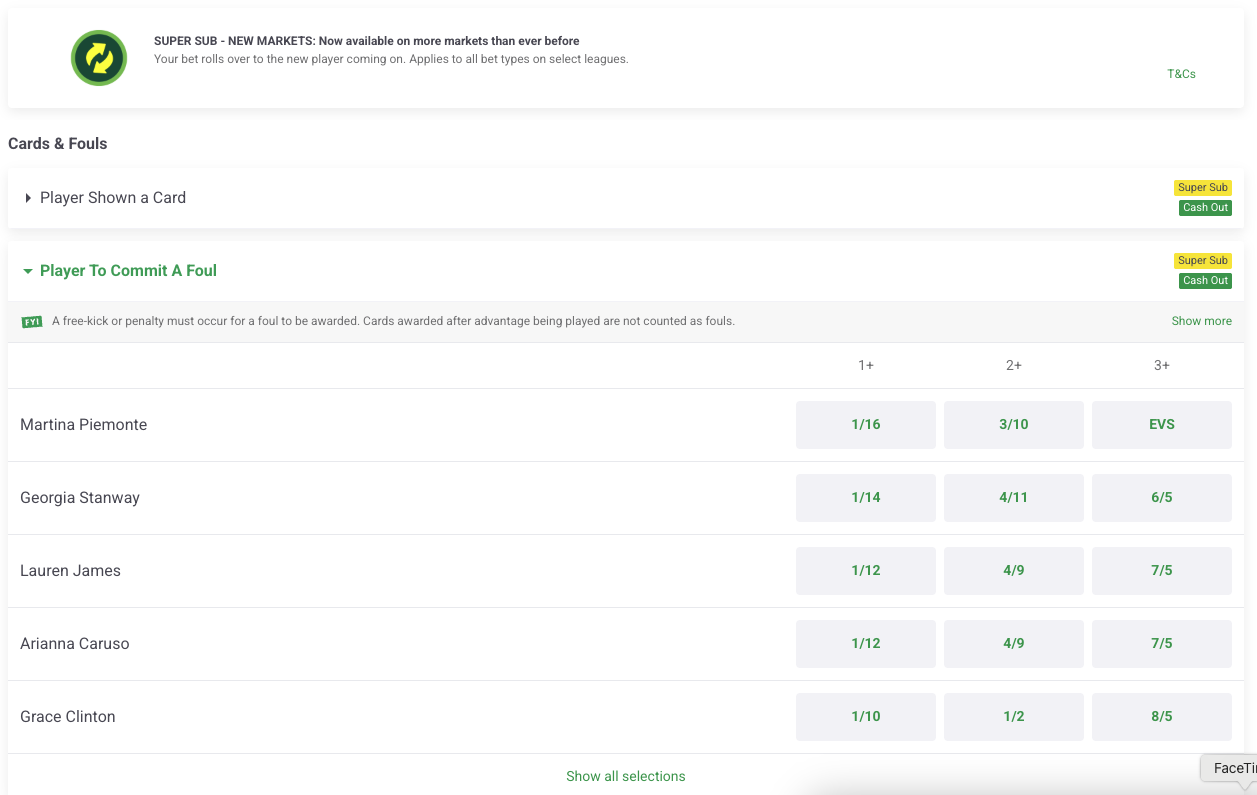
Task: Click the 3+ column header
Action: point(1162,366)
